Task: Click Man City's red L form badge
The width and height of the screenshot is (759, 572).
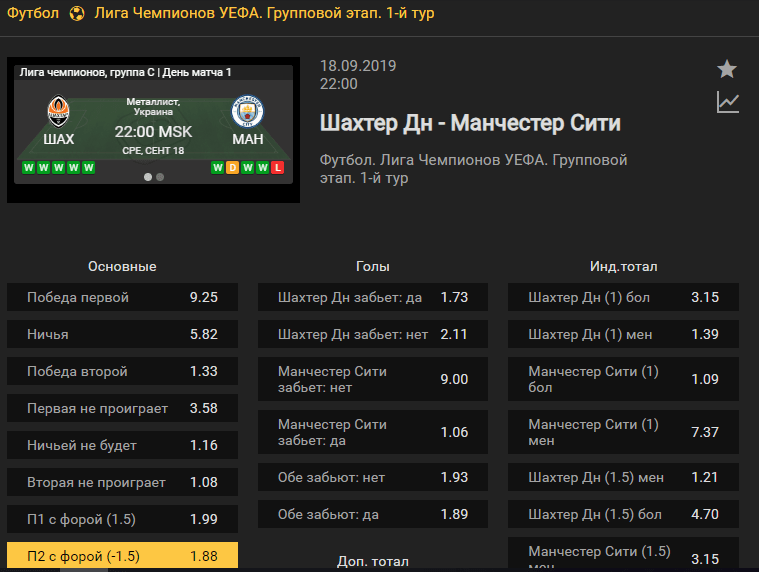Action: [x=277, y=168]
